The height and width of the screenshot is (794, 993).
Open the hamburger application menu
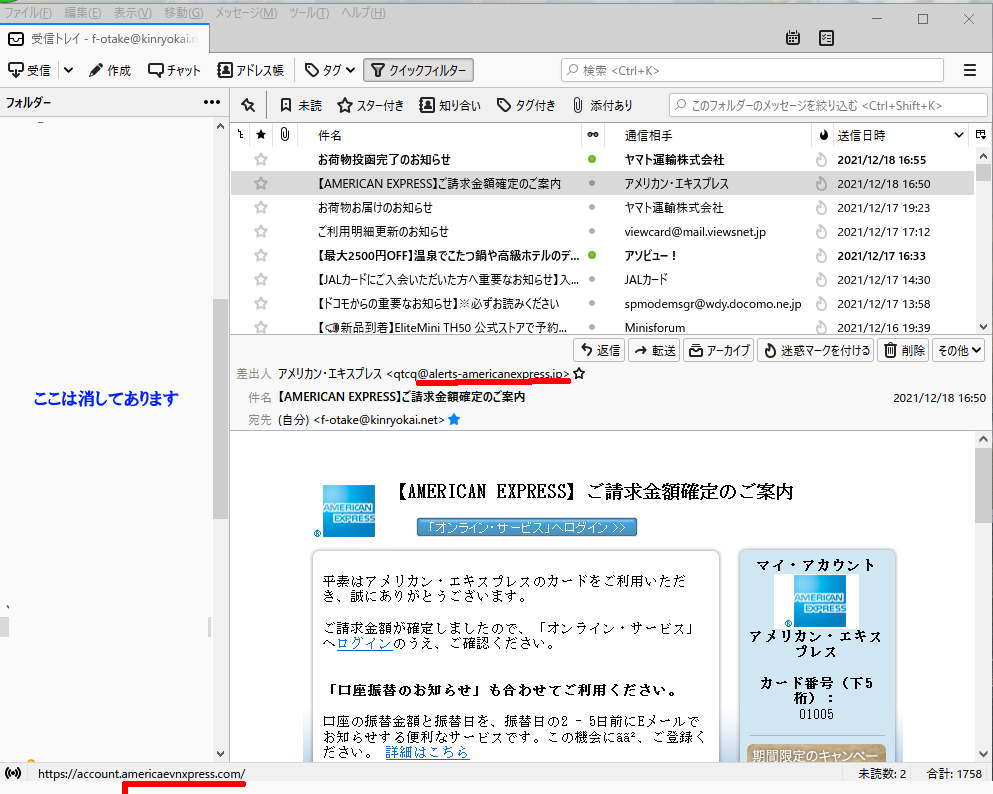970,70
